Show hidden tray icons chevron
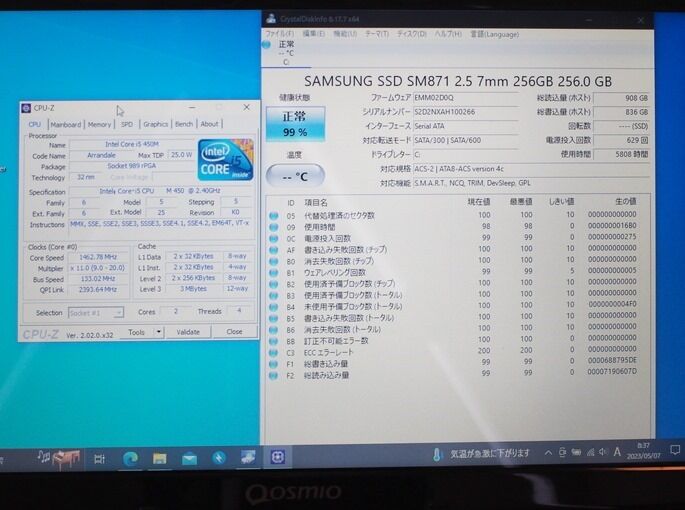 [x=548, y=453]
